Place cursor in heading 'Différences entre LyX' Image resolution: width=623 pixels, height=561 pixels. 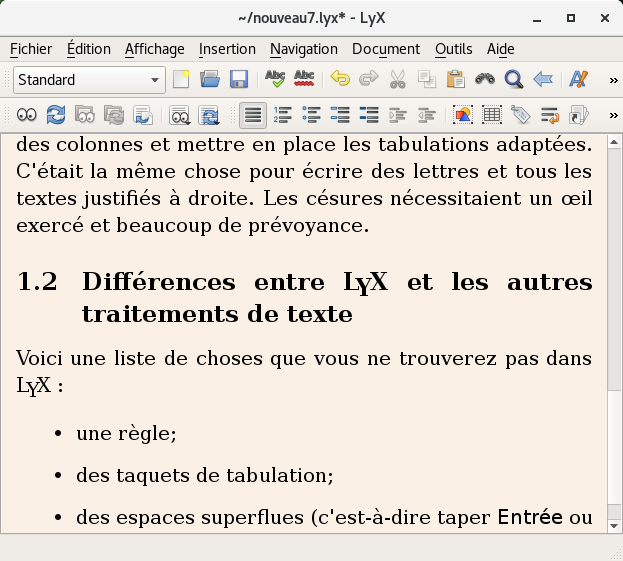point(235,282)
